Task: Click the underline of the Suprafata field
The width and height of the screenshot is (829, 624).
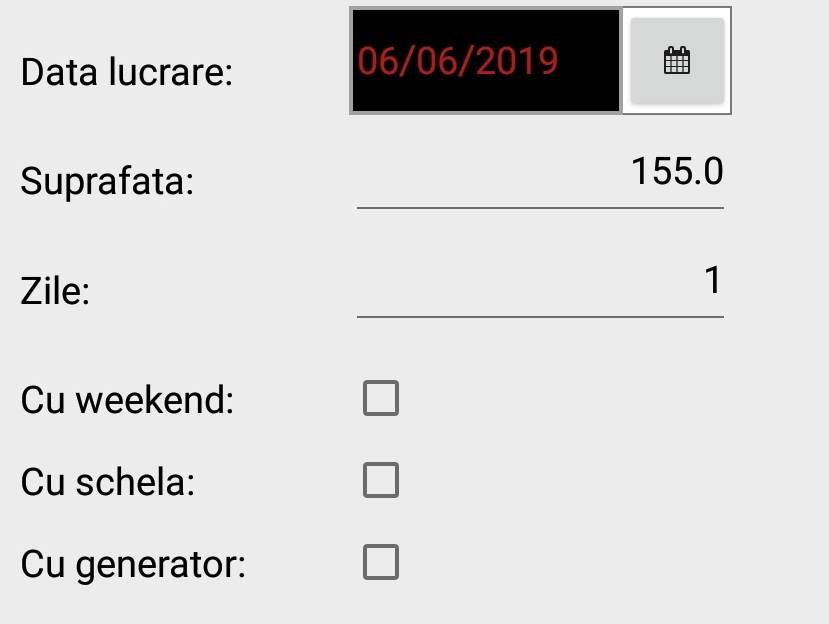Action: pyautogui.click(x=540, y=207)
